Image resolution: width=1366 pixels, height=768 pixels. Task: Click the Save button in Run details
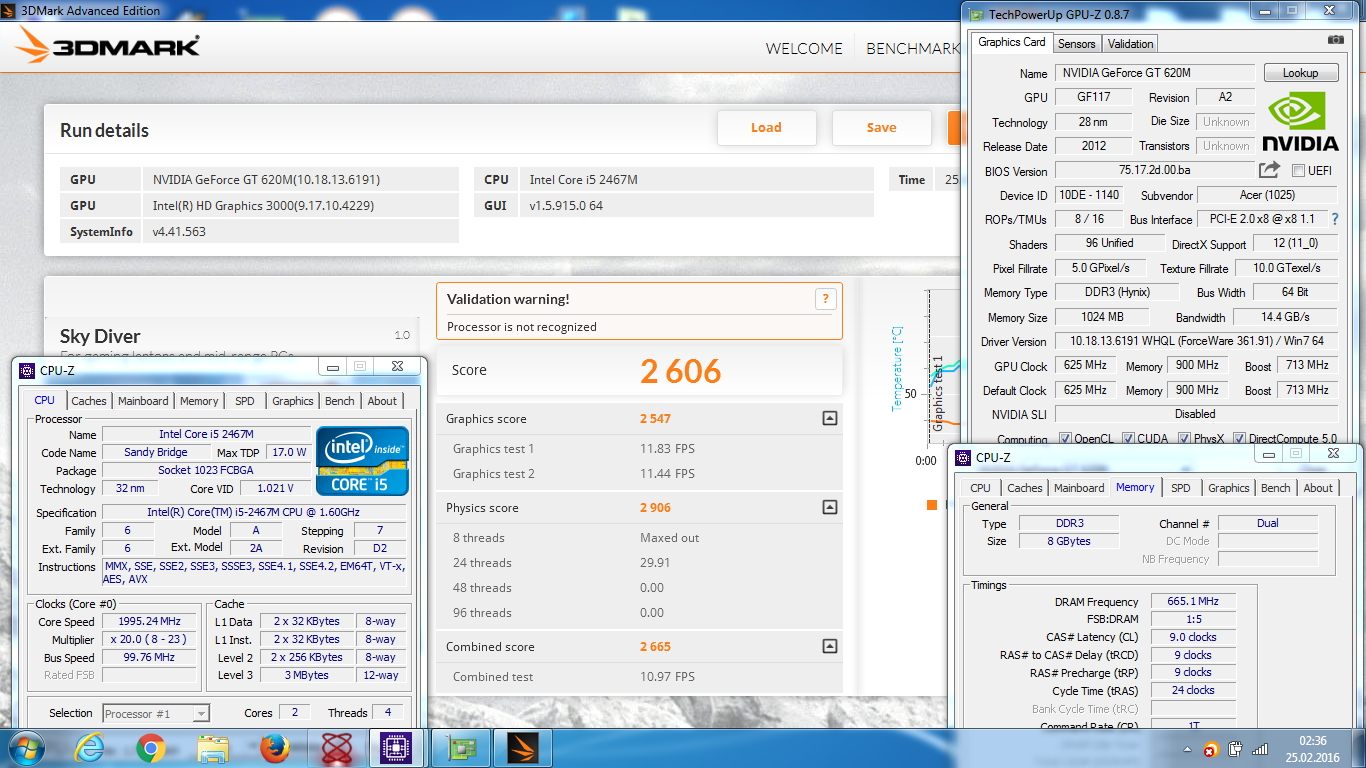pyautogui.click(x=881, y=128)
